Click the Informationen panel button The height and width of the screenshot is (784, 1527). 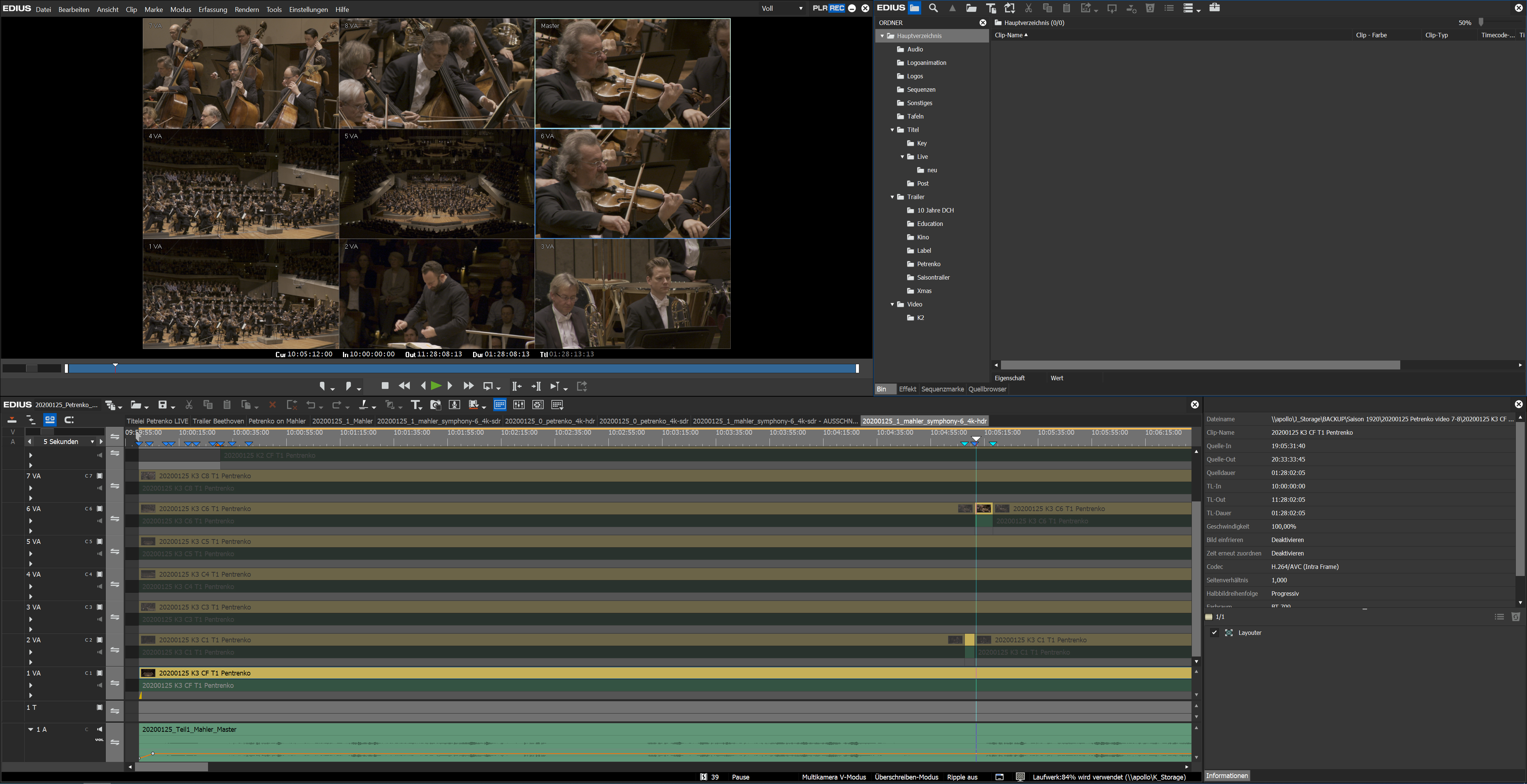coord(1227,776)
